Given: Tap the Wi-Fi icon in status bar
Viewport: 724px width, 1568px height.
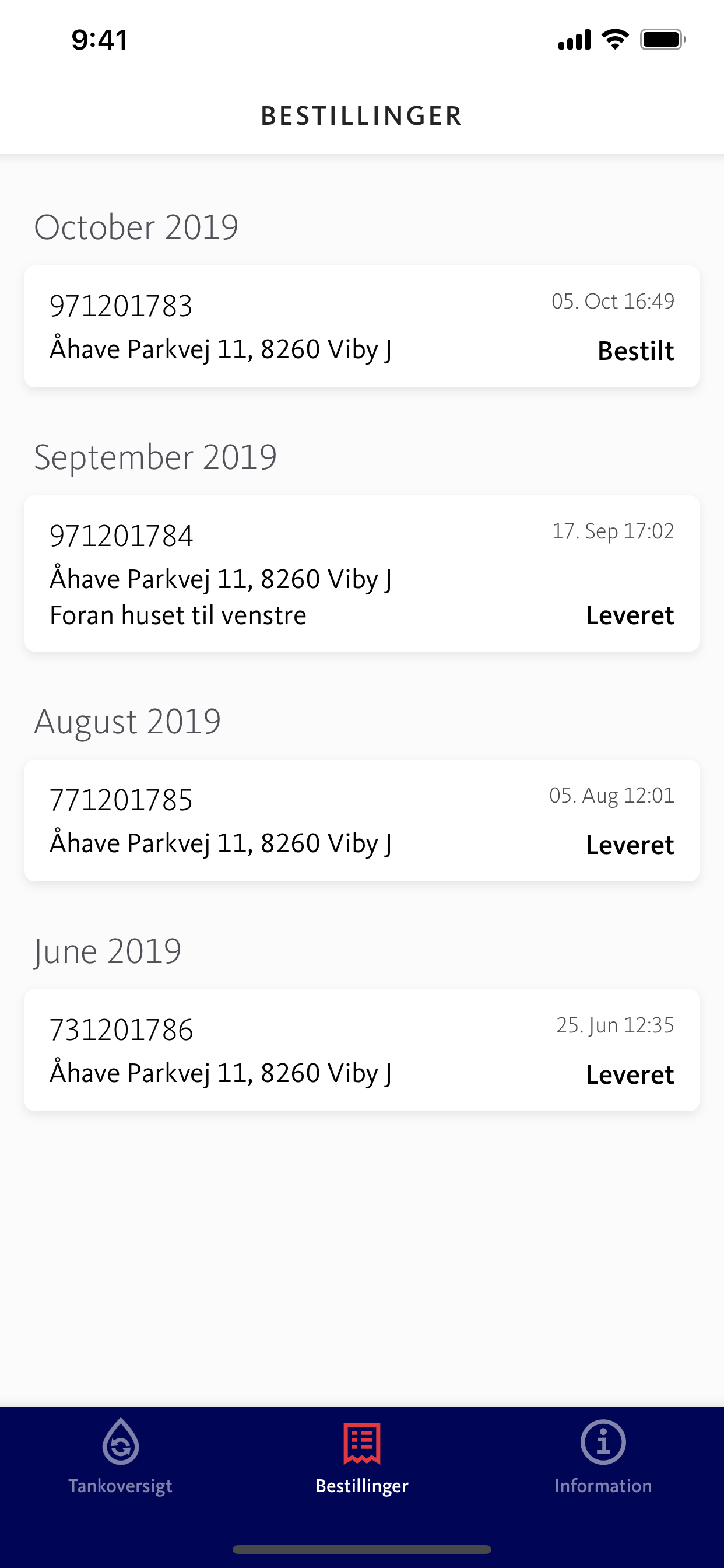Looking at the screenshot, I should tap(615, 40).
